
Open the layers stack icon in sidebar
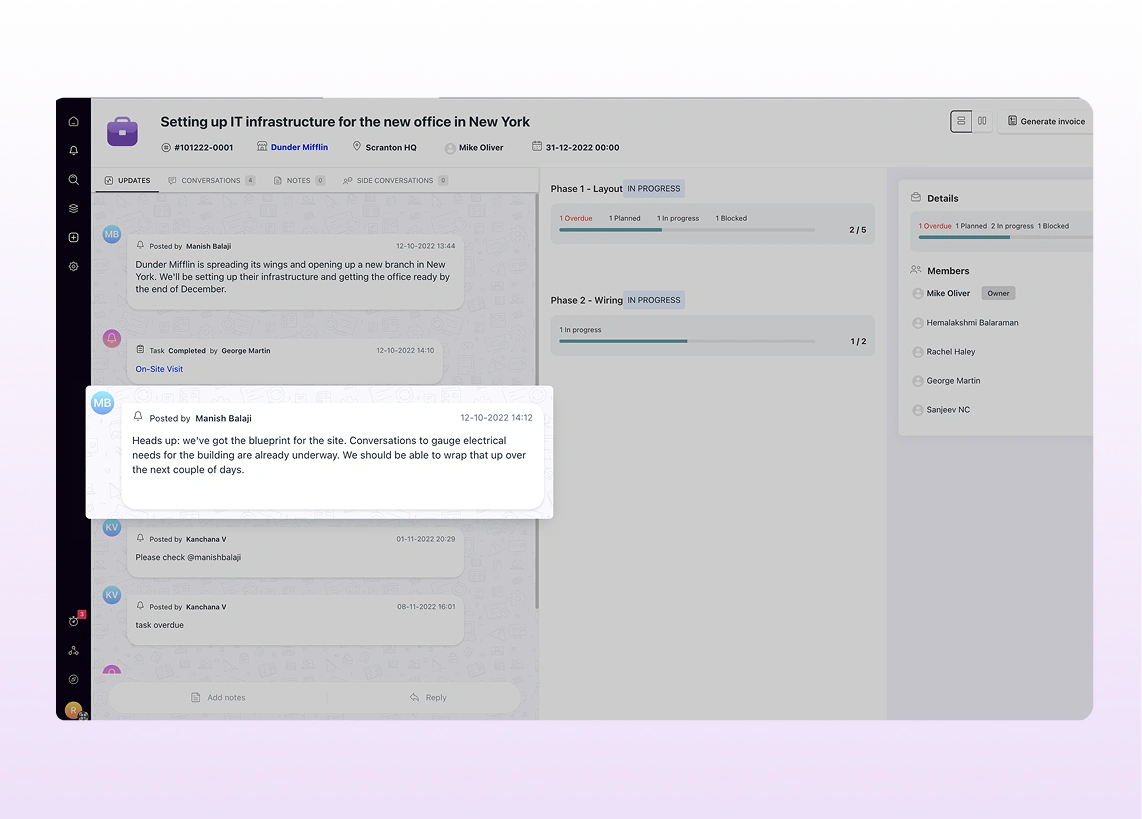click(73, 209)
